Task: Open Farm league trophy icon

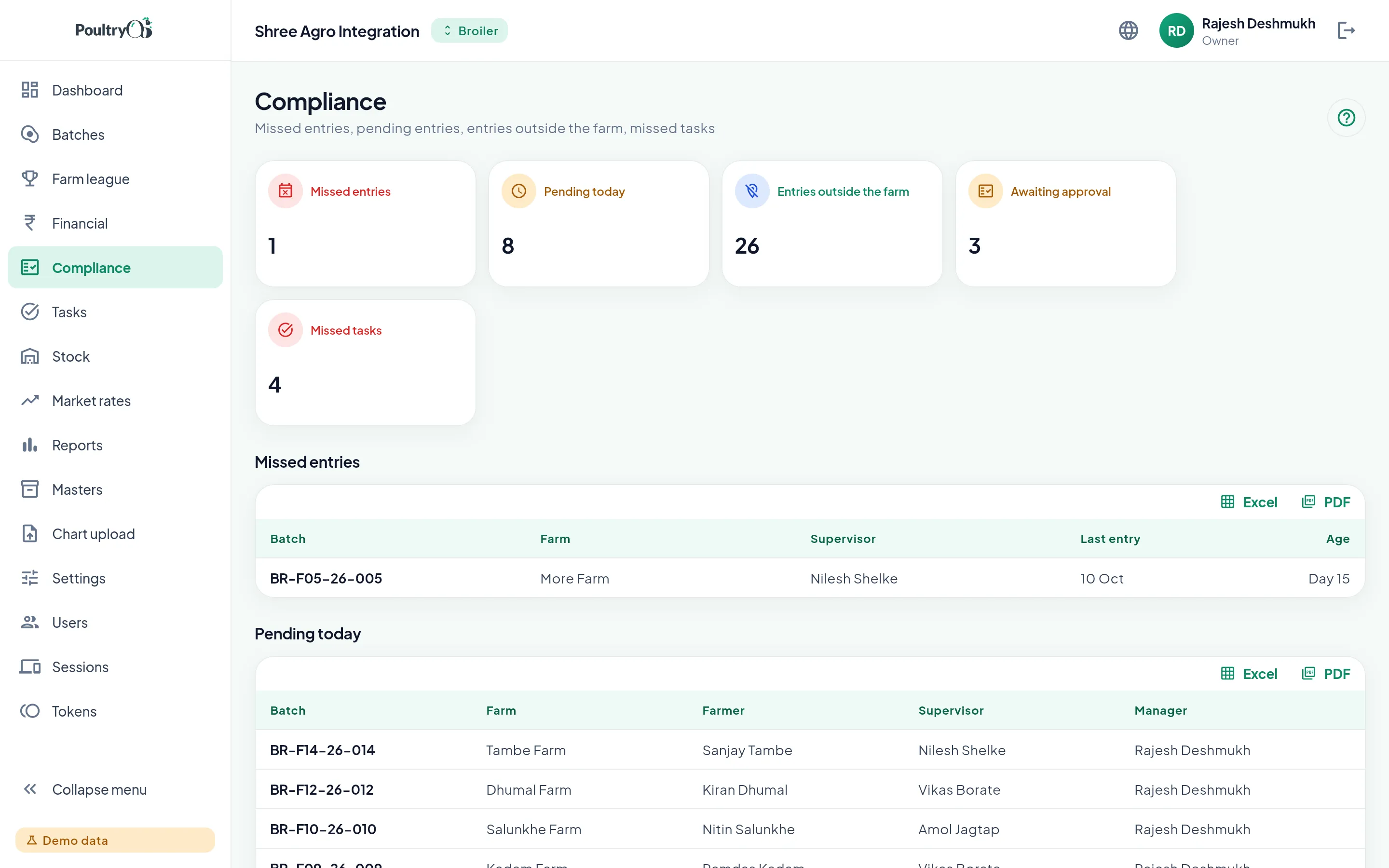Action: 30,178
